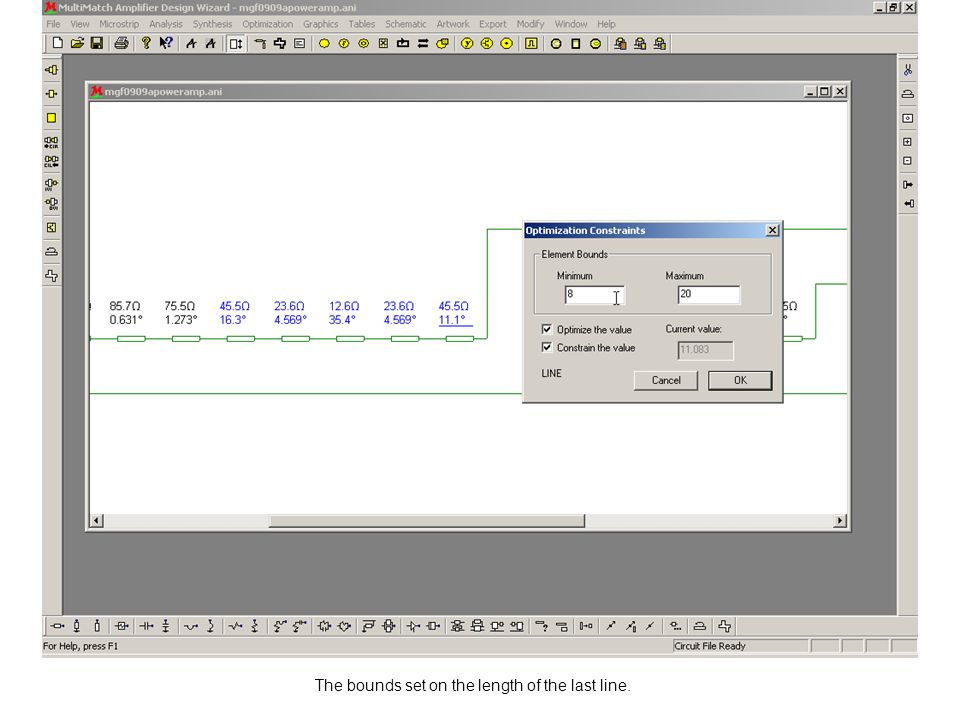This screenshot has height=720, width=960.
Task: Click the Maximum bound input field
Action: (x=708, y=295)
